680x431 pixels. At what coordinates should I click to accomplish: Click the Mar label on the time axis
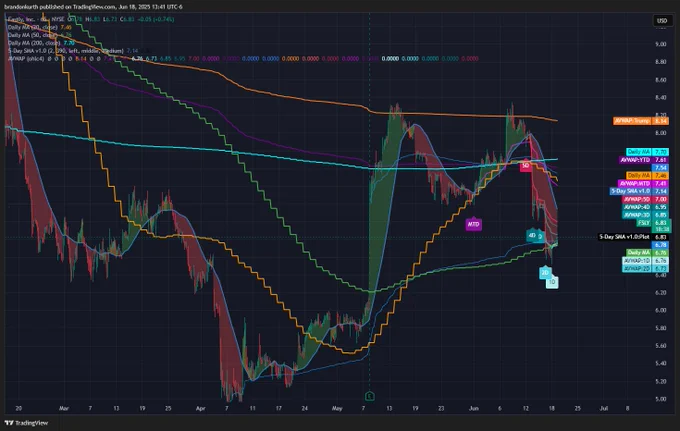(x=64, y=408)
